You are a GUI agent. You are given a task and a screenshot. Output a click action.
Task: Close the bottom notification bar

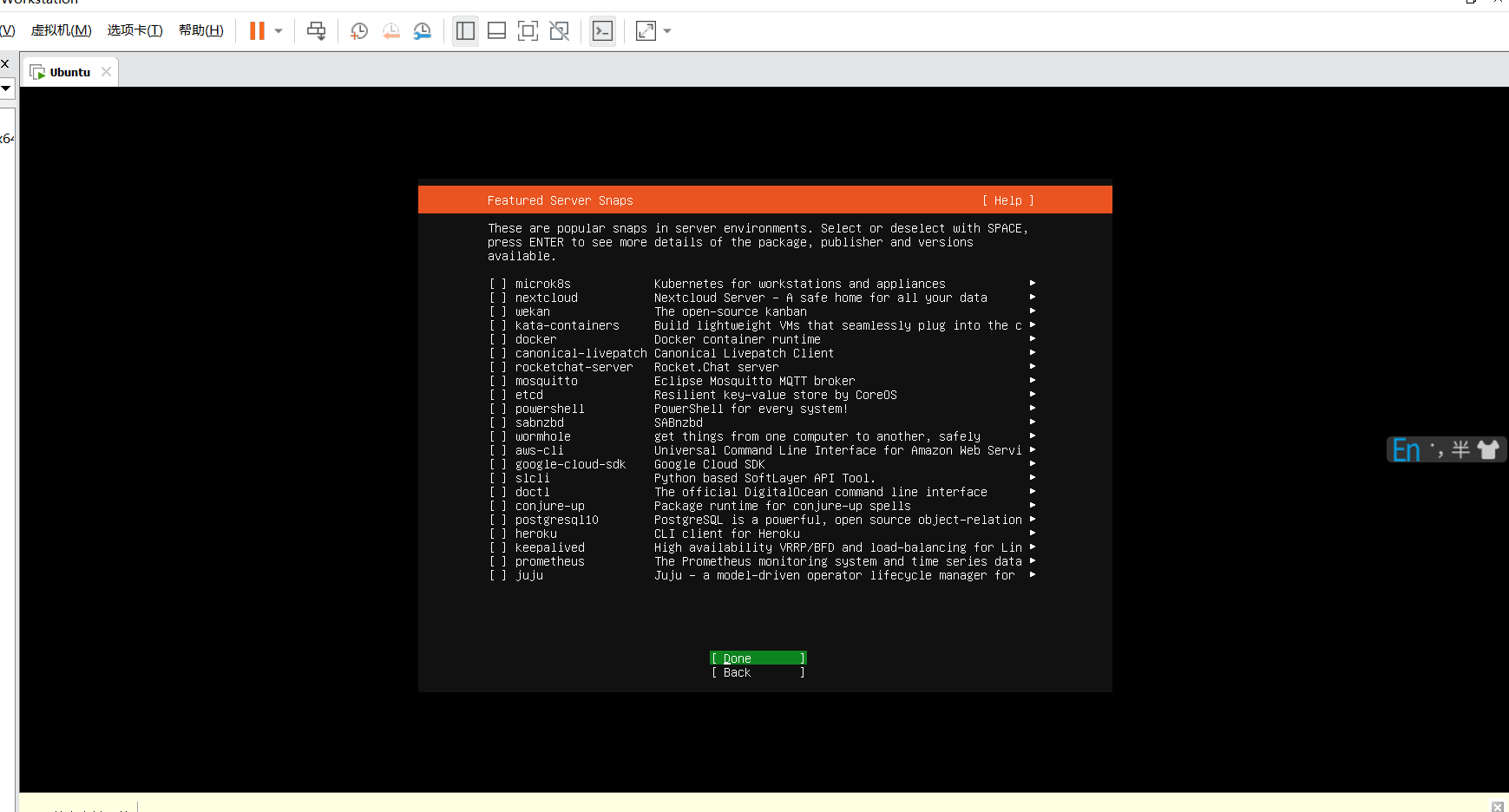pos(1497,807)
